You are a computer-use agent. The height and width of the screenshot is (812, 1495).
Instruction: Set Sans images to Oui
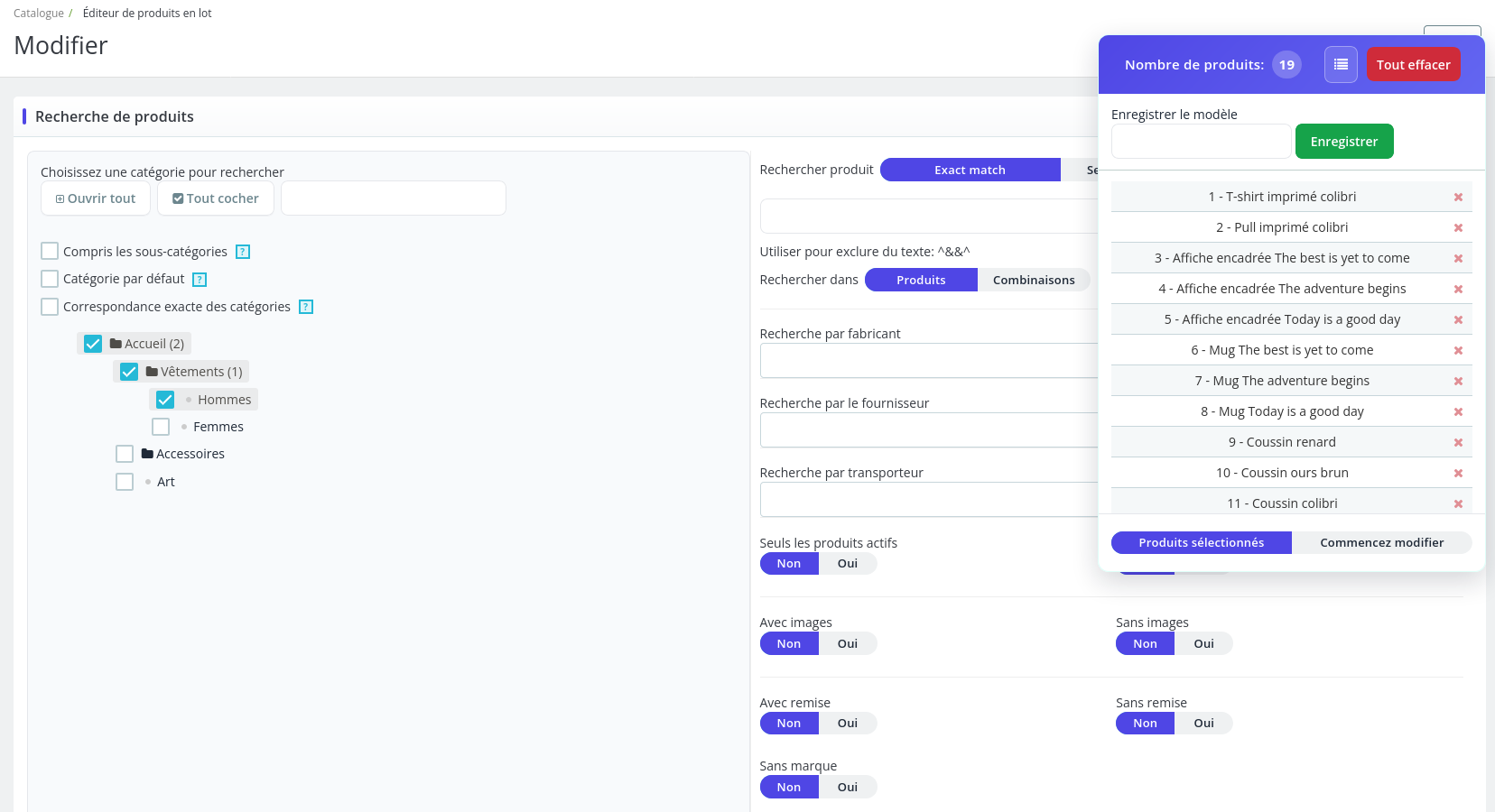[1203, 644]
